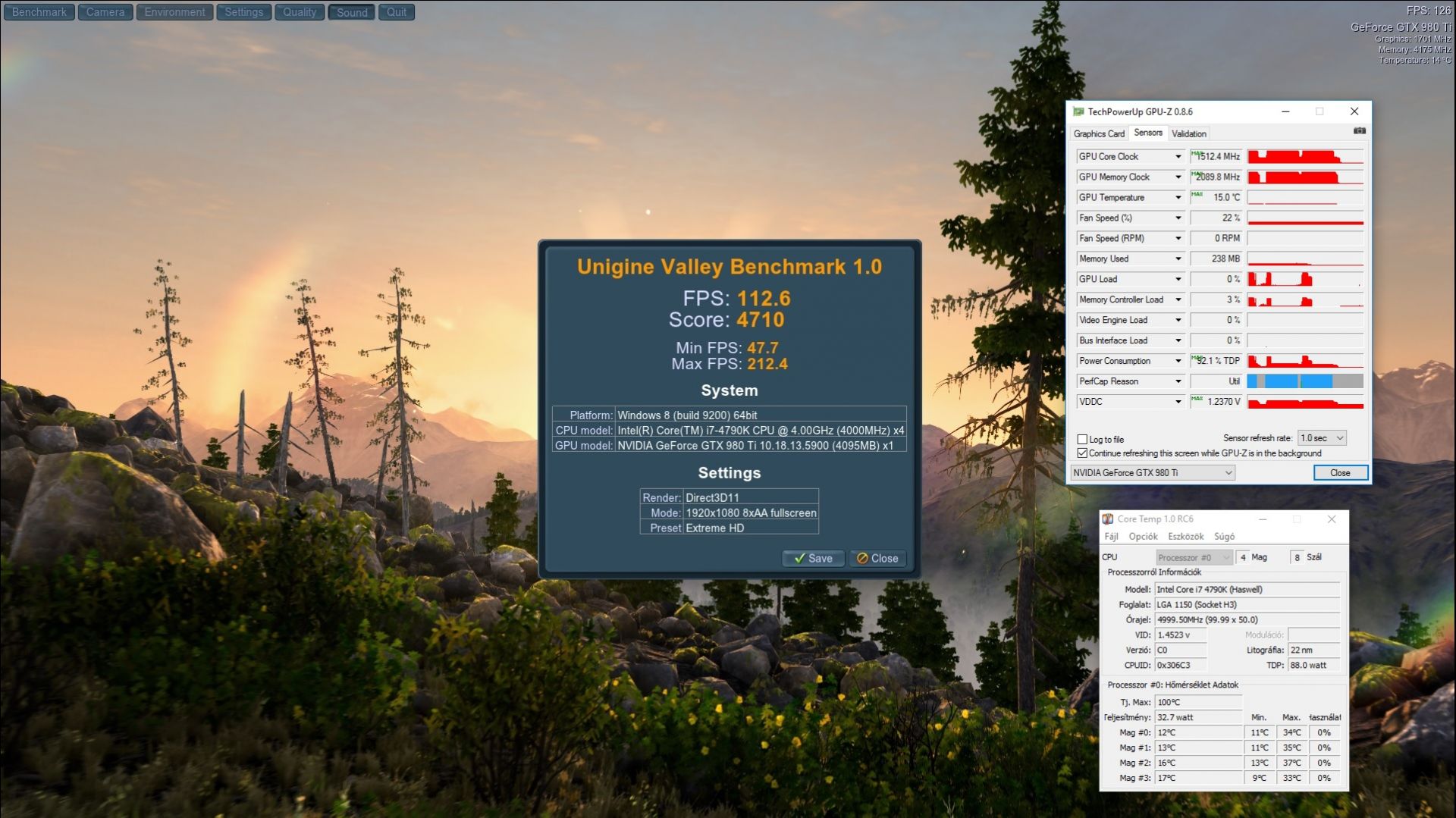1456x818 pixels.
Task: Click the Modell field Intel Core i7 4790K
Action: pyautogui.click(x=1247, y=590)
